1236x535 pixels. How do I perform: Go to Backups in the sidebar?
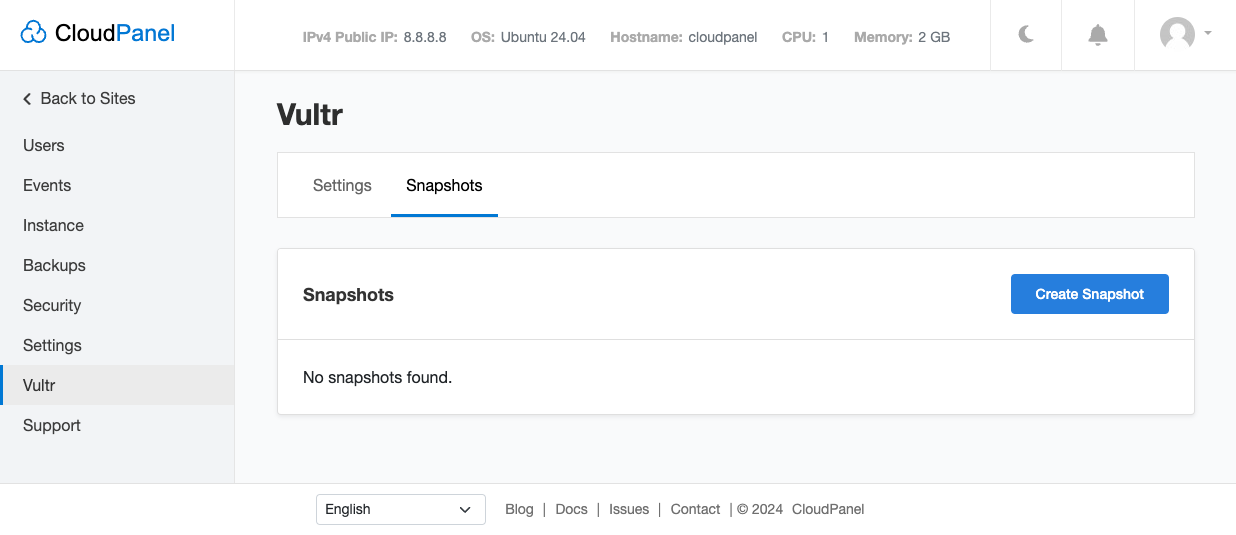(54, 265)
